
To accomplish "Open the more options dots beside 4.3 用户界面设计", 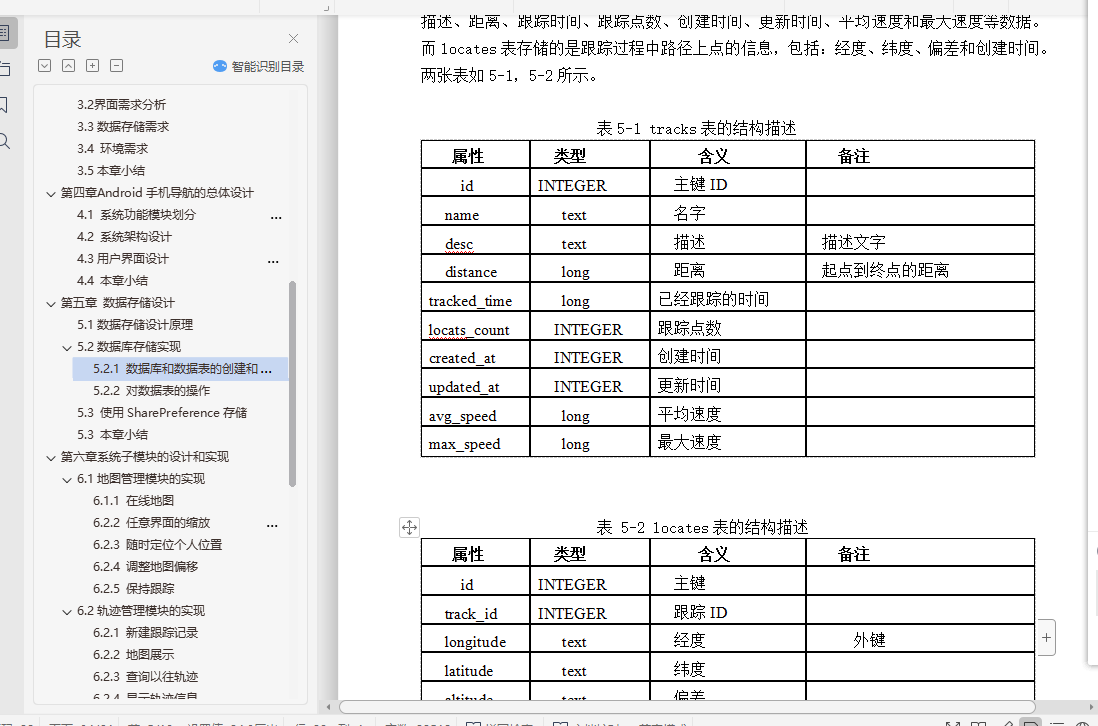I will pos(273,260).
